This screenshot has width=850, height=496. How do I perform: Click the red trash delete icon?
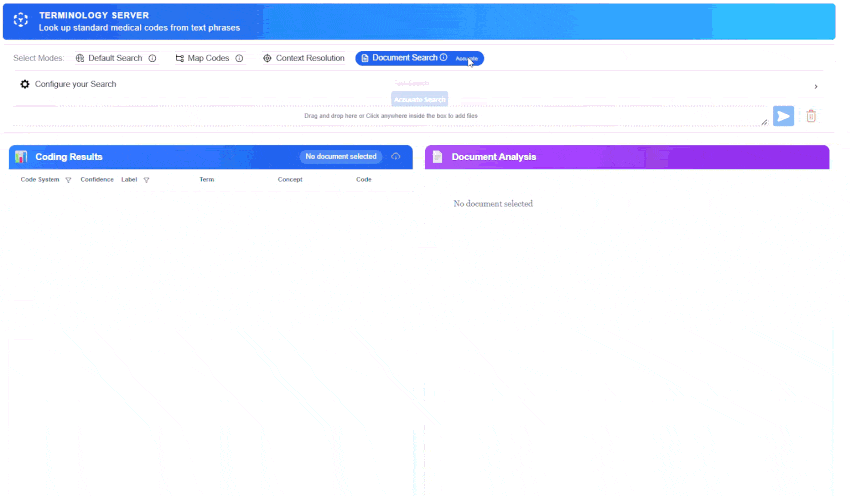click(811, 116)
